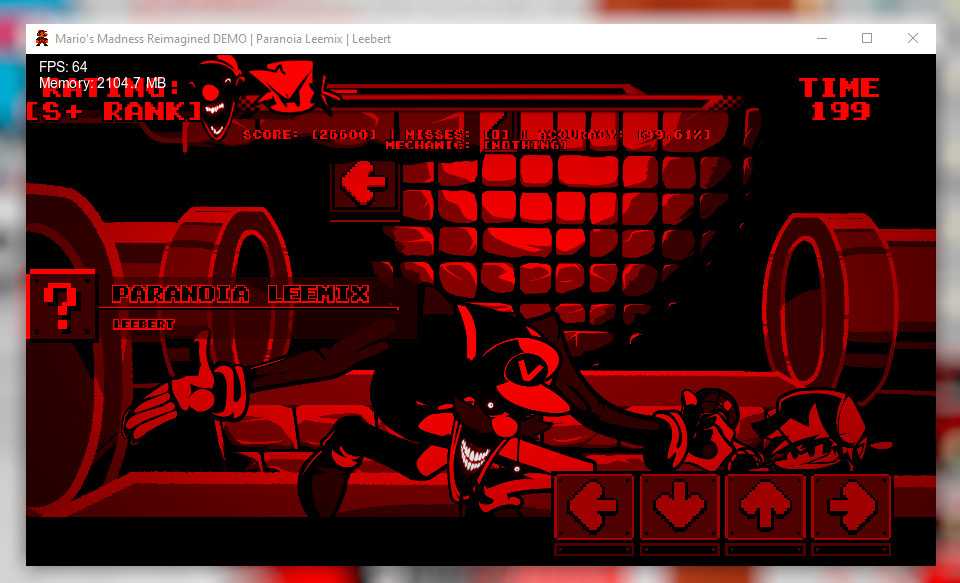Close the Mario's Madness game window
The image size is (960, 583).
[x=913, y=39]
